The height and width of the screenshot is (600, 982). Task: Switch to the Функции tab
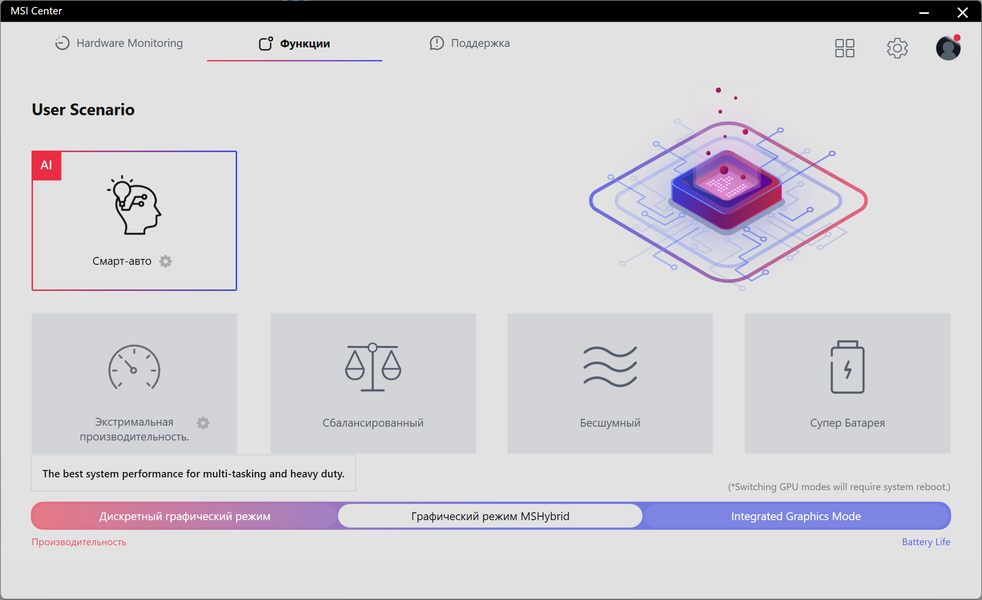click(294, 43)
